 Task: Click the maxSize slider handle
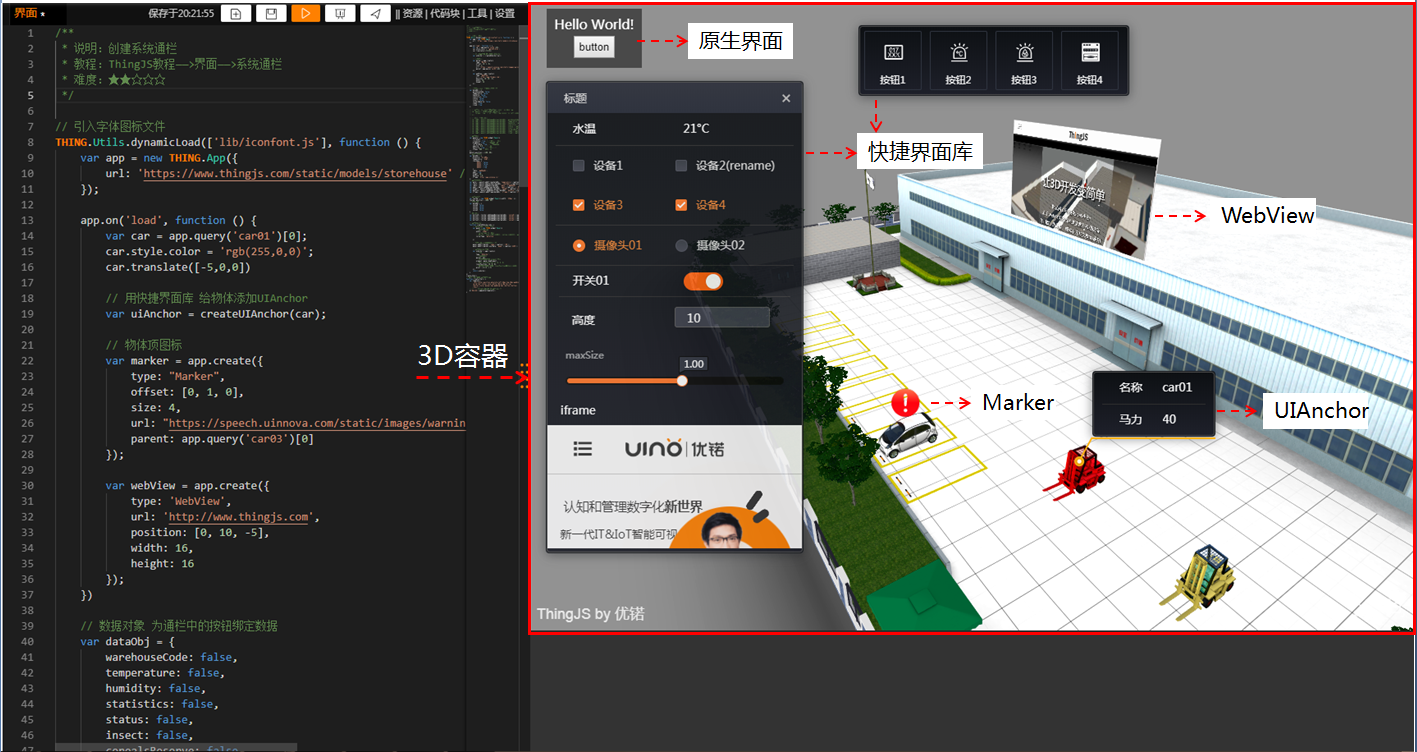682,380
